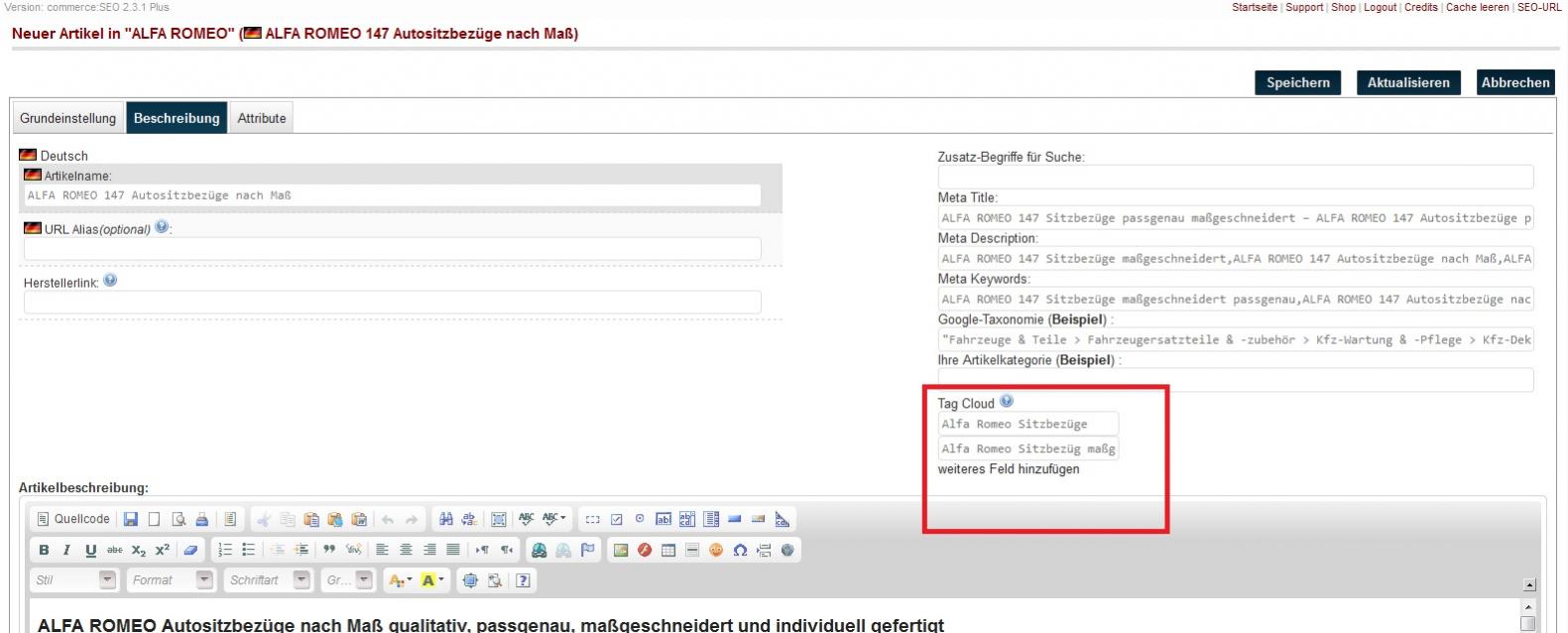Click the Quellcode source button
The height and width of the screenshot is (633, 1568).
73,519
